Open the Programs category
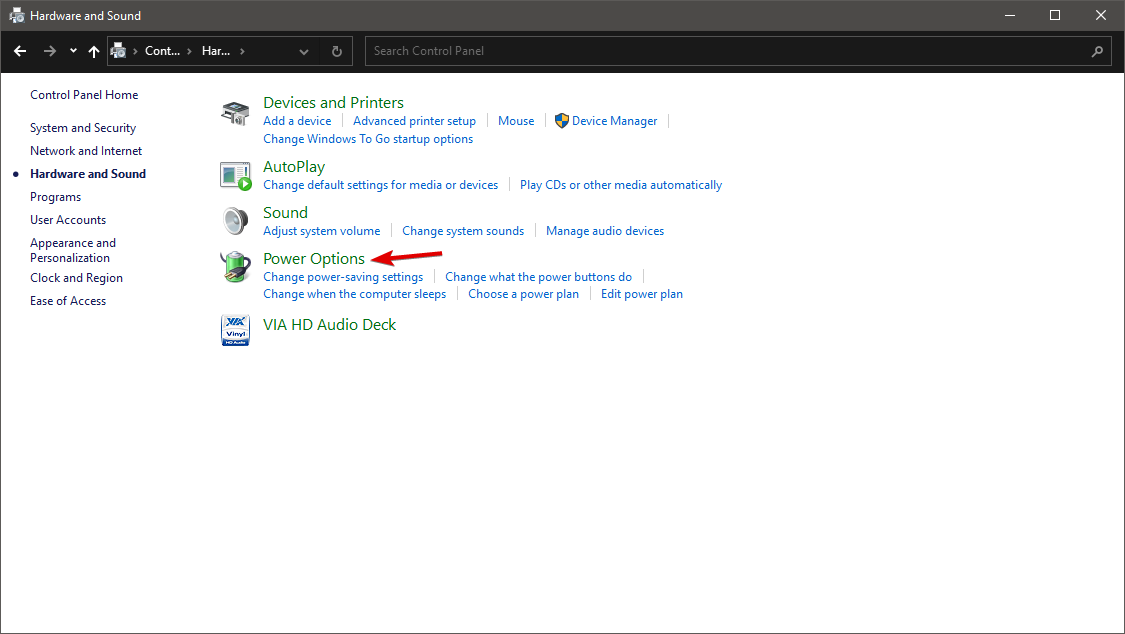The width and height of the screenshot is (1125, 634). [55, 197]
